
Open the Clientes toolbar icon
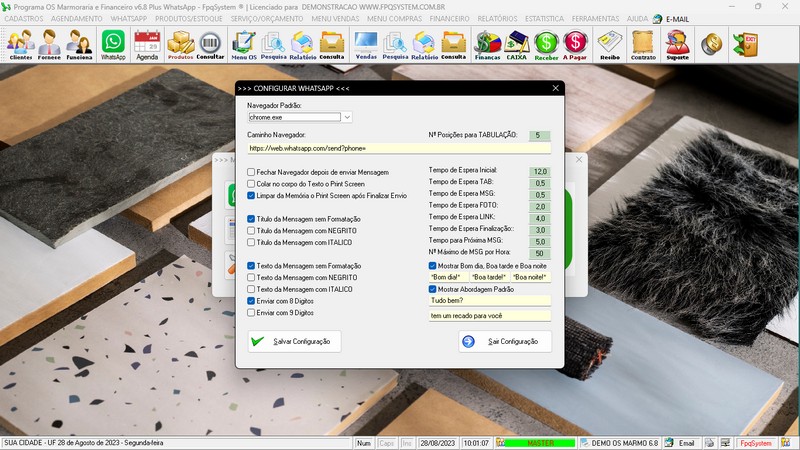(x=20, y=45)
